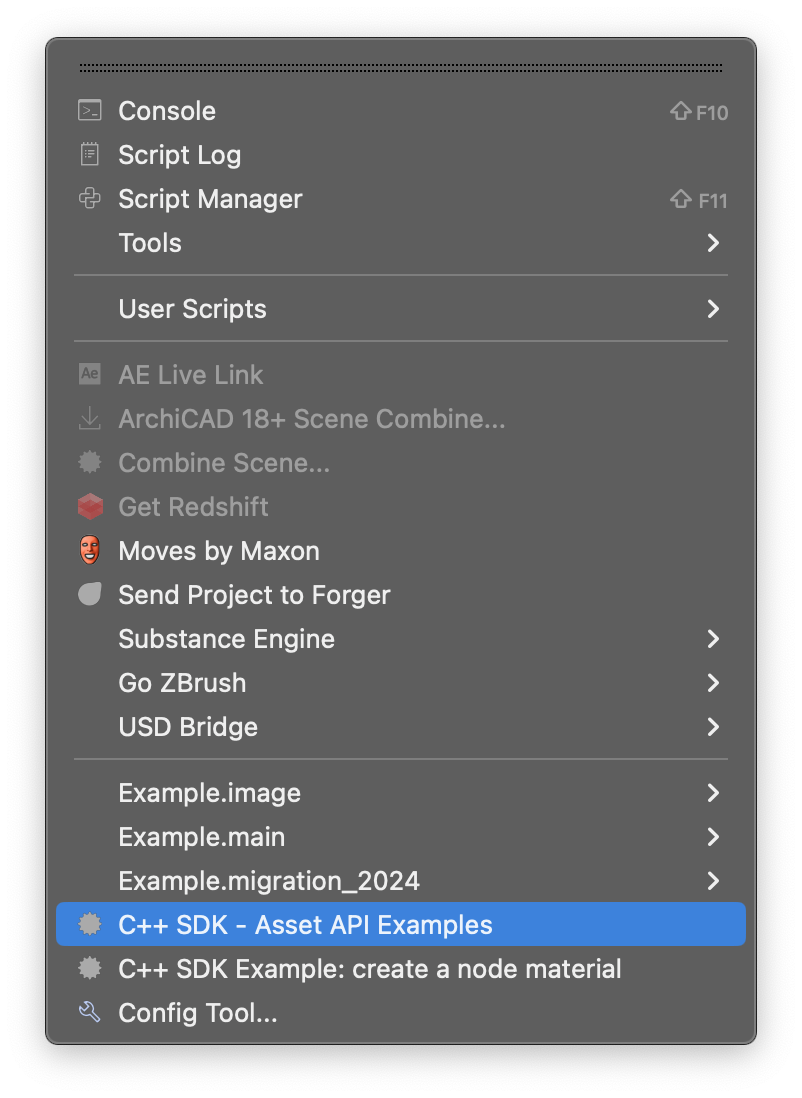Click the Console terminal icon

click(x=90, y=111)
